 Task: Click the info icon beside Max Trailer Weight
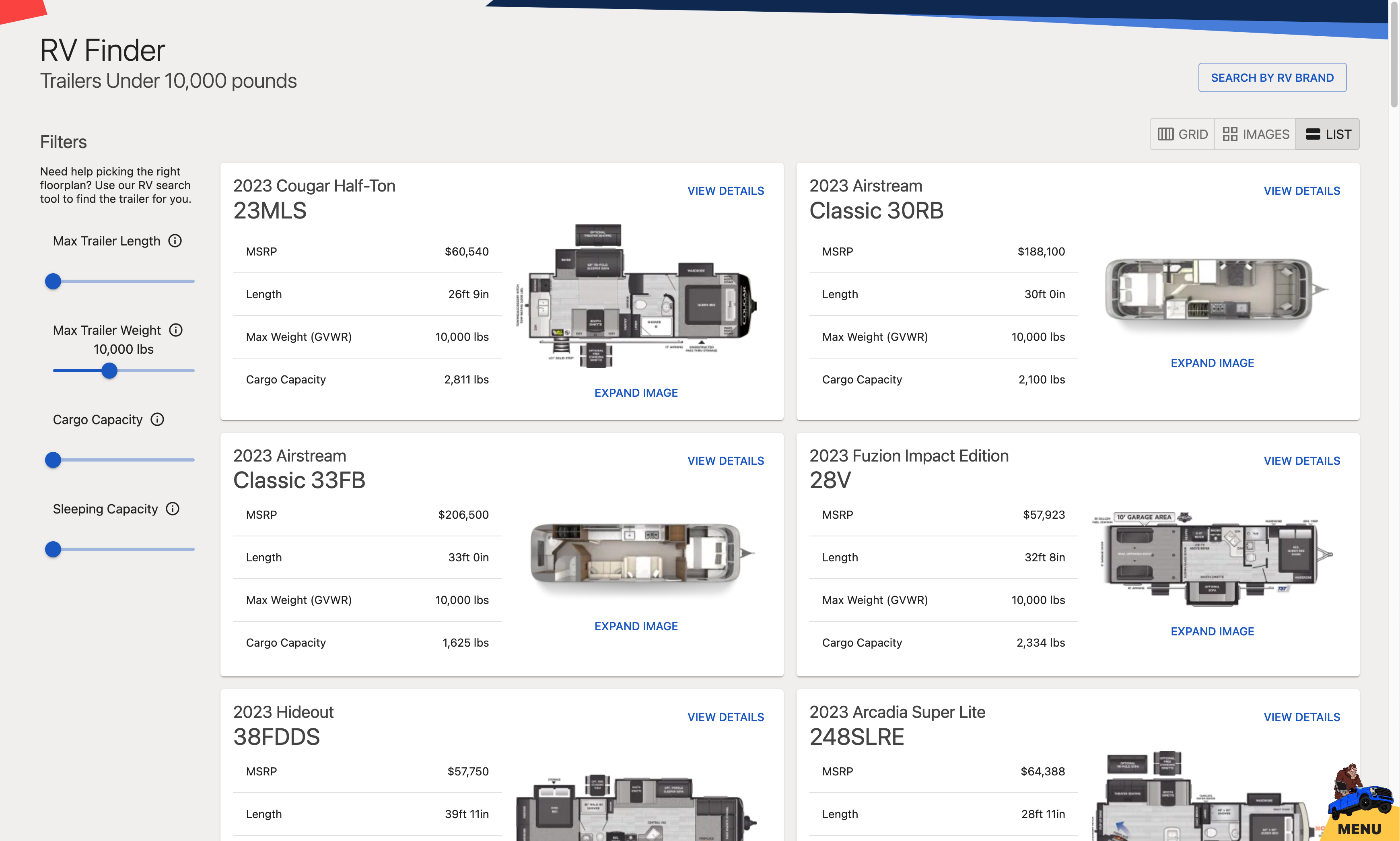[x=176, y=330]
